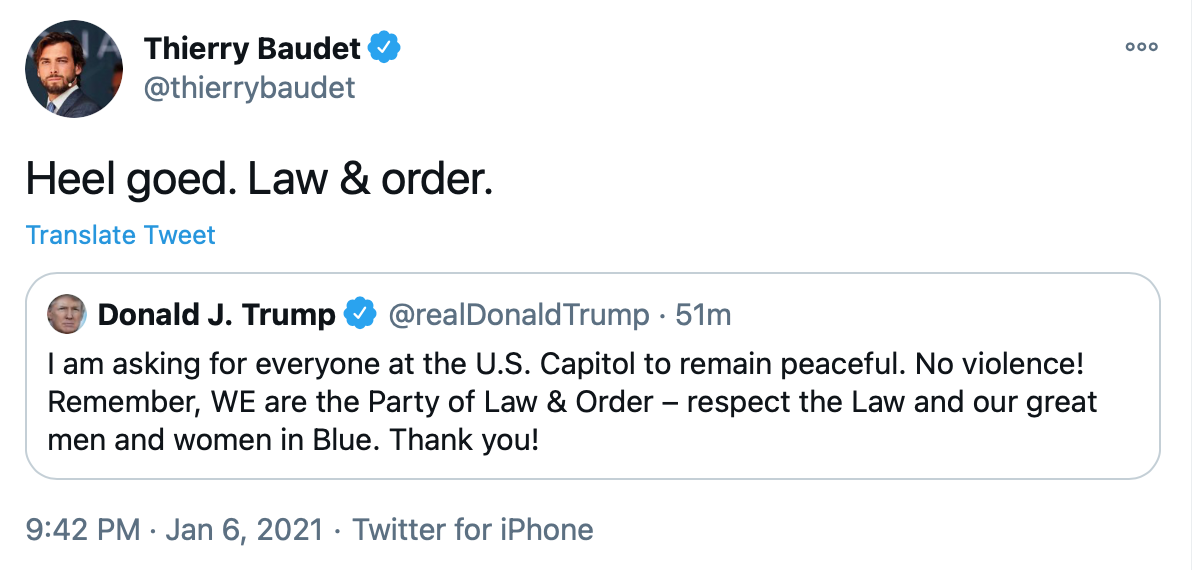Open the three-dot more options menu

point(1141,47)
